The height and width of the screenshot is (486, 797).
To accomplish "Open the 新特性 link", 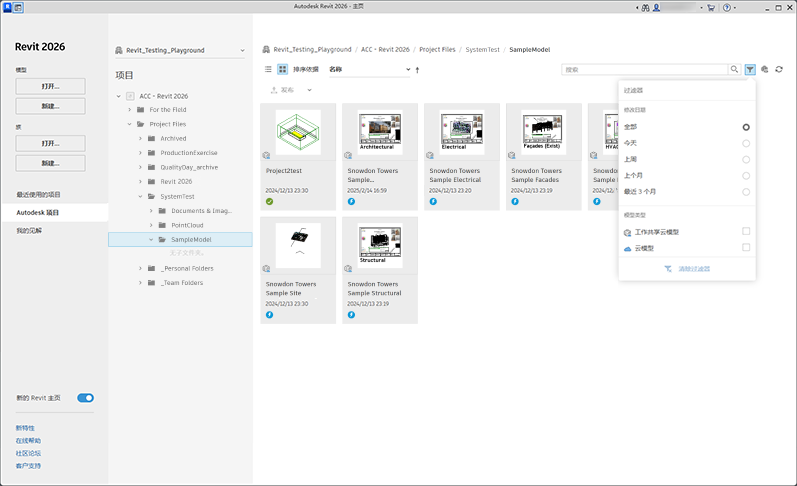I will point(25,428).
